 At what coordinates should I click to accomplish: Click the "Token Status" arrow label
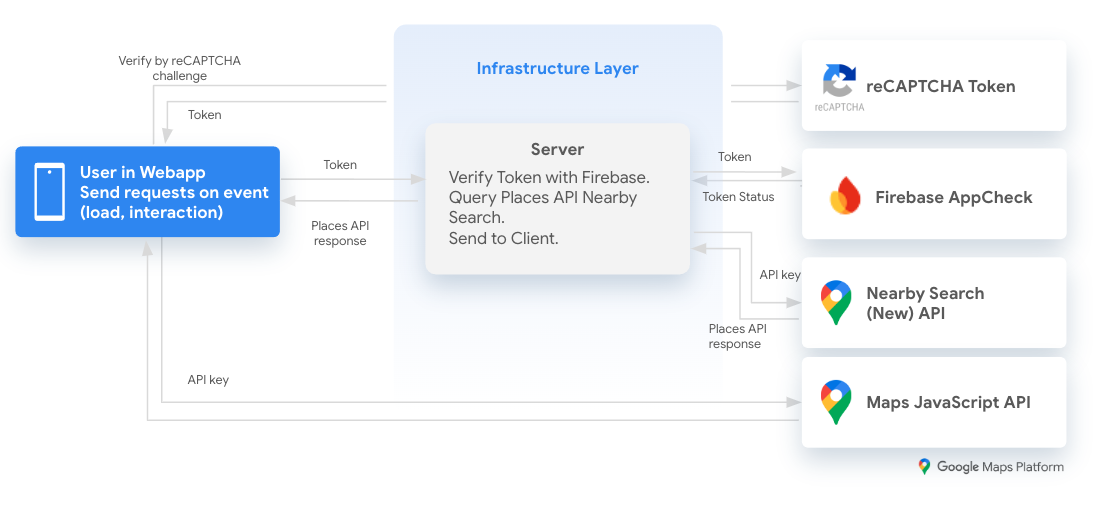point(738,197)
